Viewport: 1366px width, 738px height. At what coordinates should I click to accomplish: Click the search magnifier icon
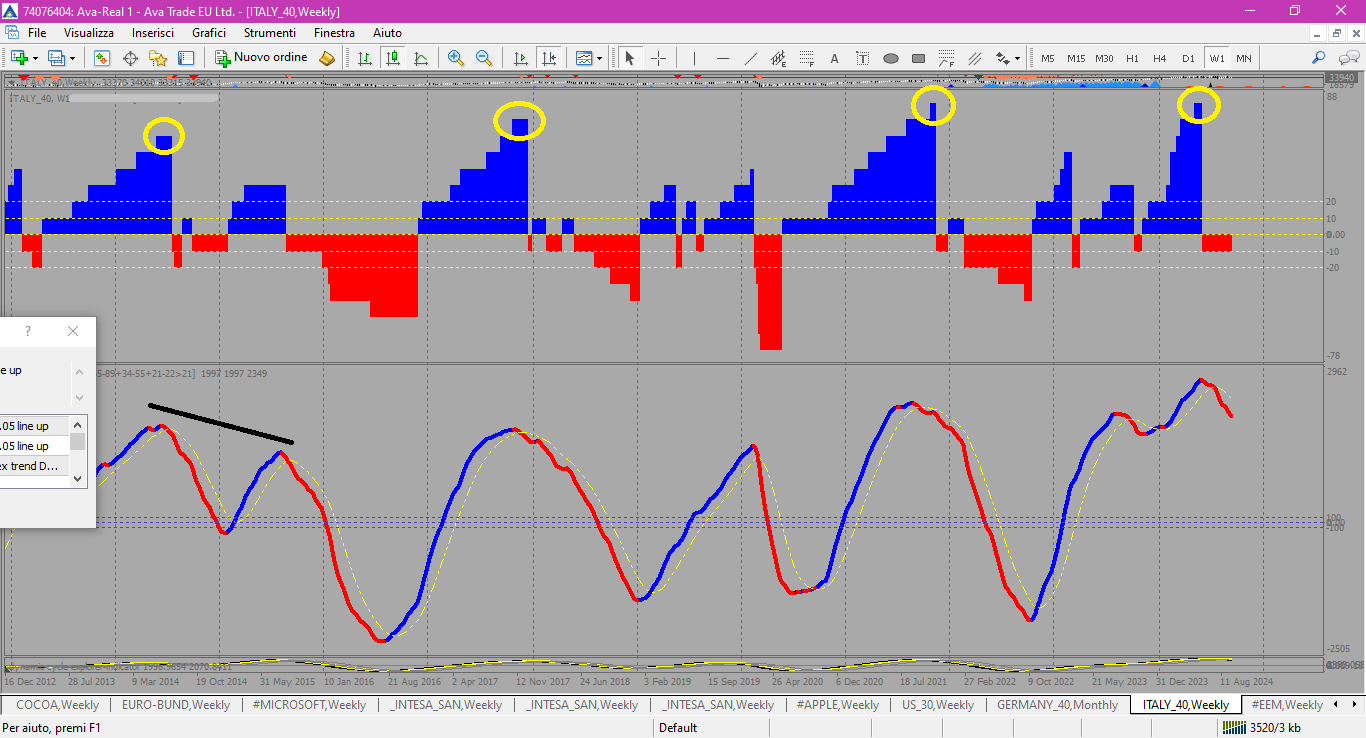tap(1319, 58)
